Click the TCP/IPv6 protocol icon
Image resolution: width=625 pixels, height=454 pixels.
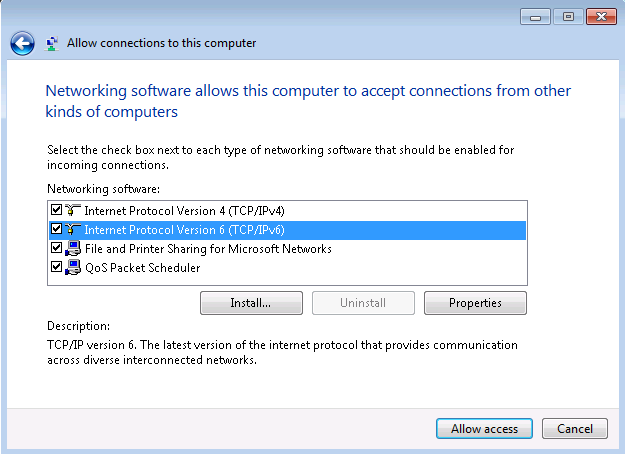73,229
